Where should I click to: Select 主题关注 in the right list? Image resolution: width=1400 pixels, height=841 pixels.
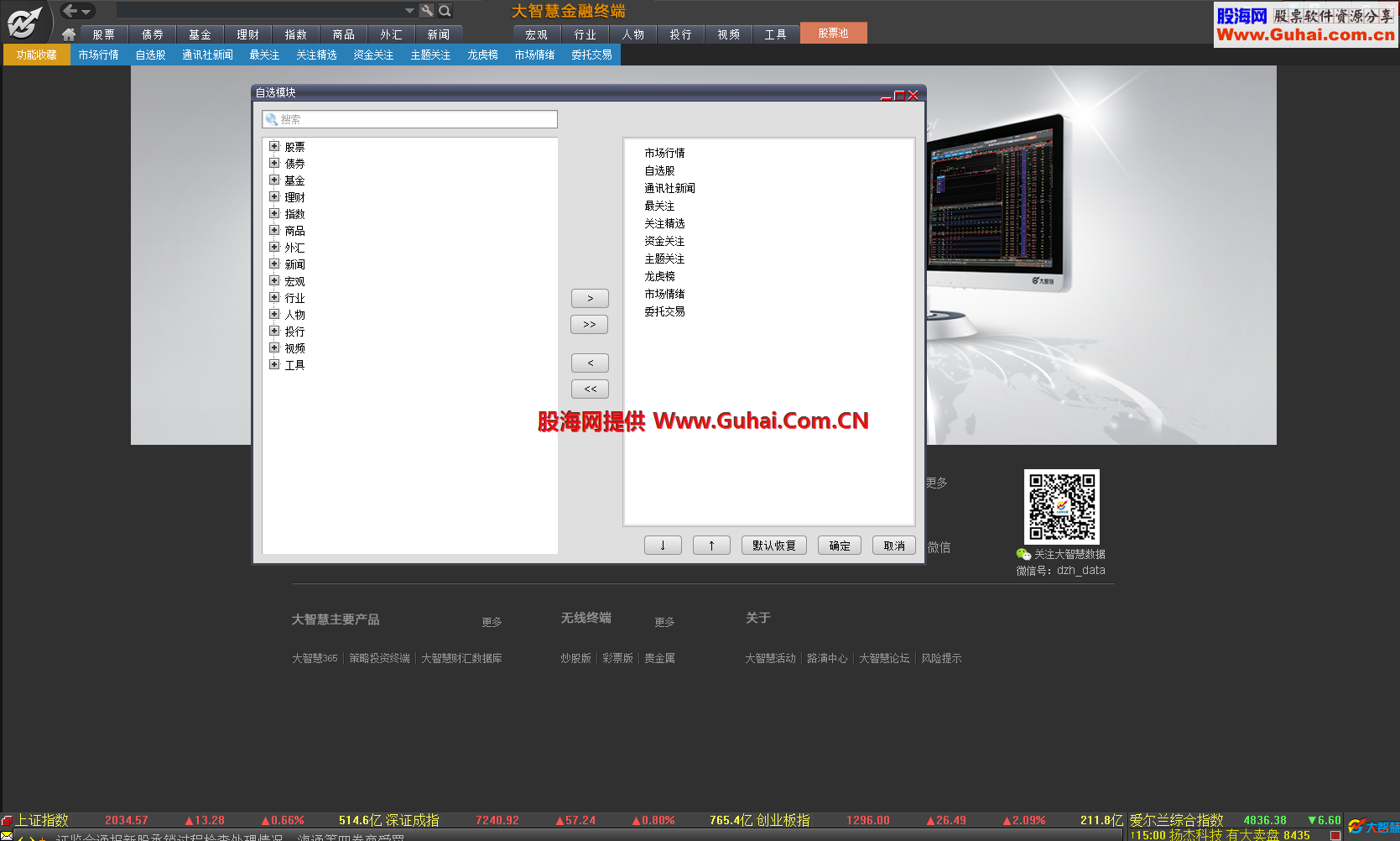point(664,259)
